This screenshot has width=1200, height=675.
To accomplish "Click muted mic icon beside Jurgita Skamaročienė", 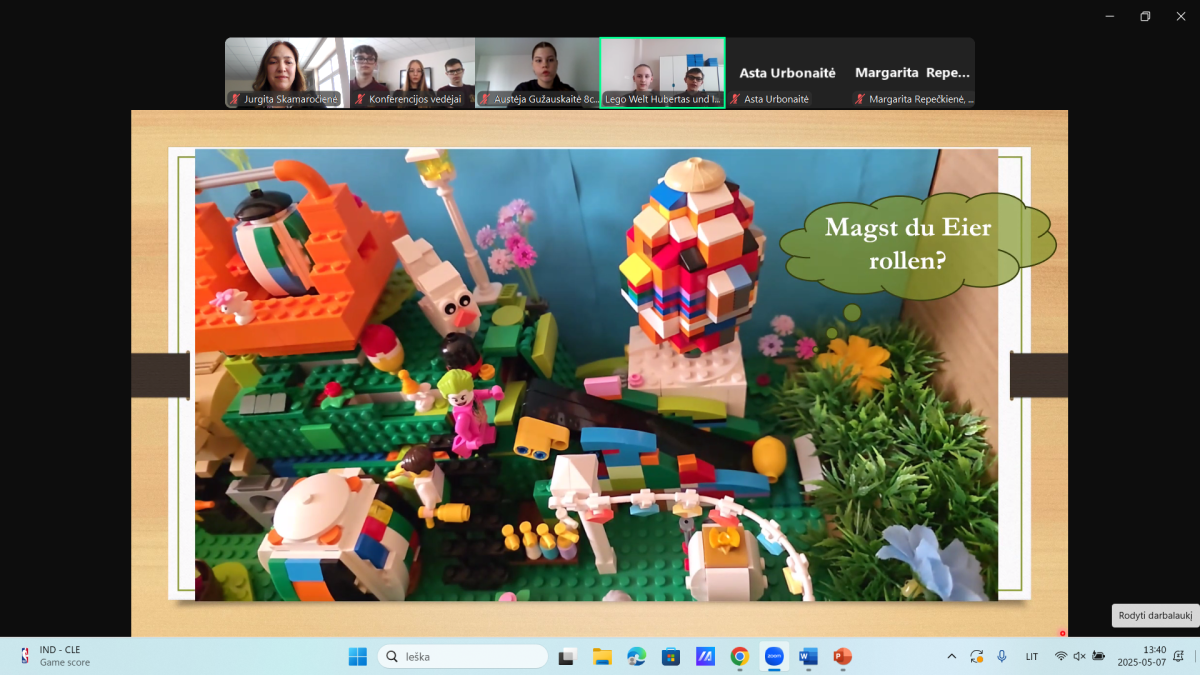I will pyautogui.click(x=236, y=99).
